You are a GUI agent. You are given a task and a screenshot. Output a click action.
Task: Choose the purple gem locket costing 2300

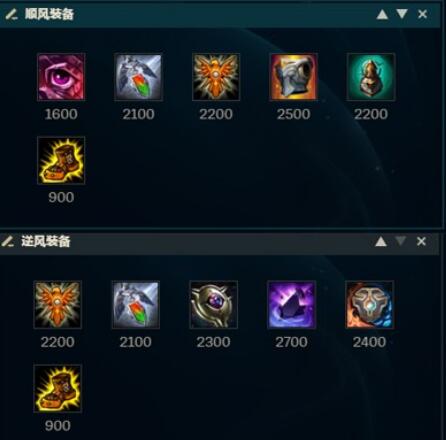pyautogui.click(x=213, y=305)
